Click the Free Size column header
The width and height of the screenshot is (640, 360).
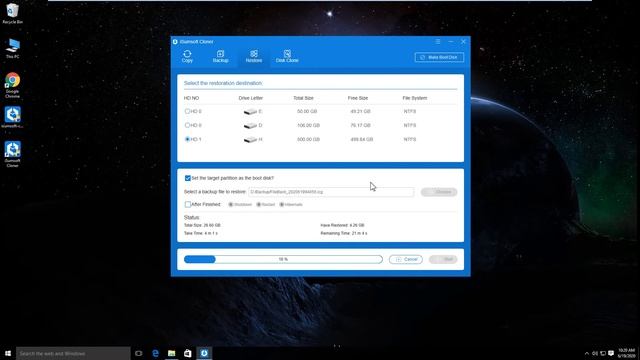(x=358, y=98)
